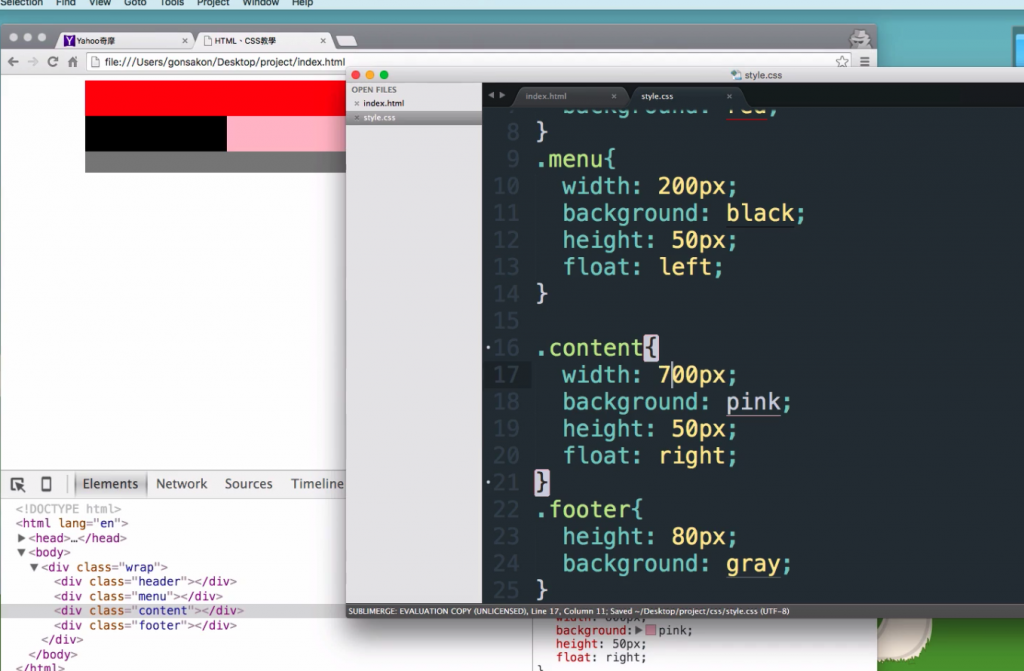Click the black background value

(760, 213)
